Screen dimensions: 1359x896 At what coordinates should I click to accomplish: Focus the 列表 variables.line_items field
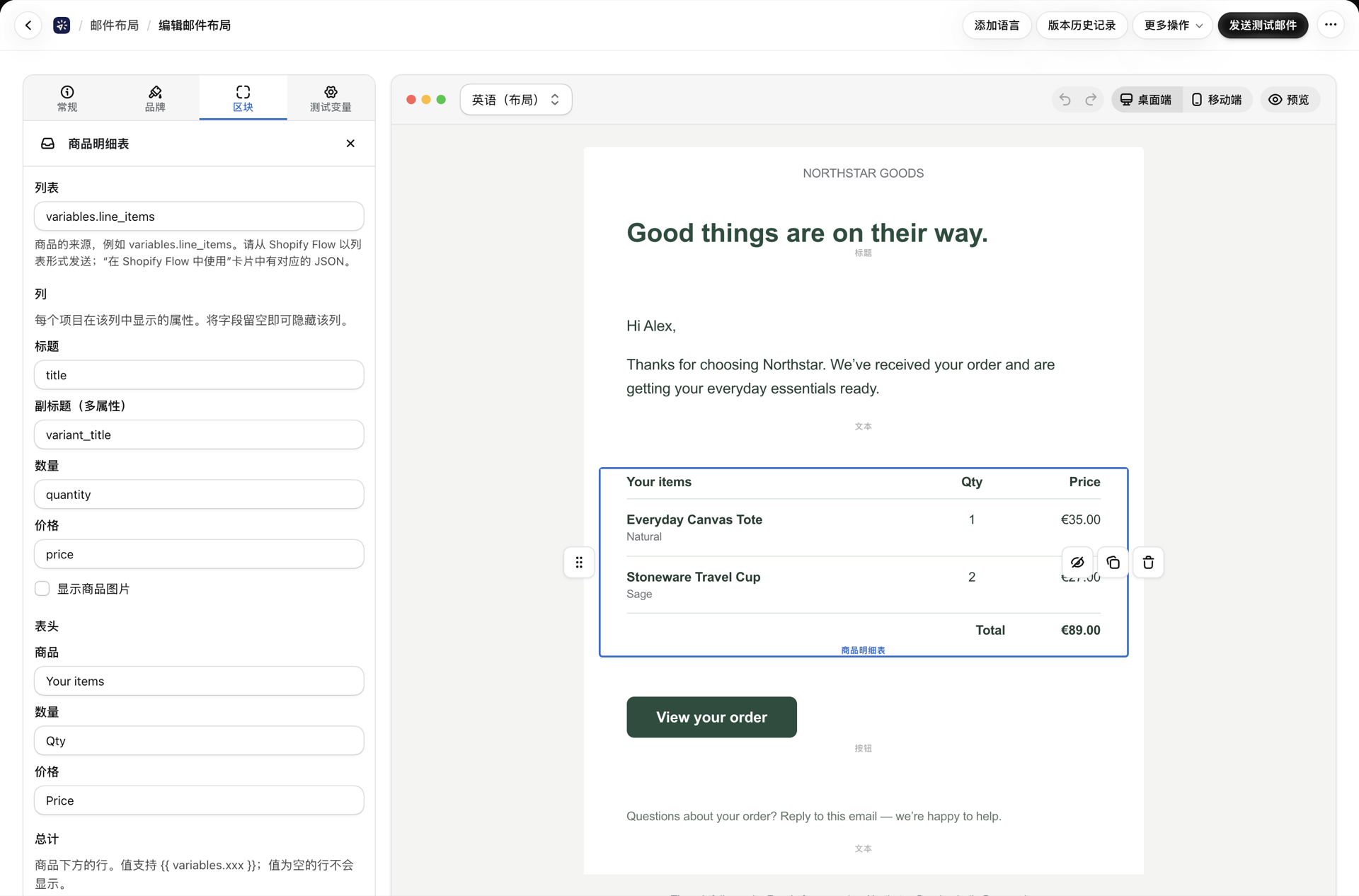[199, 217]
